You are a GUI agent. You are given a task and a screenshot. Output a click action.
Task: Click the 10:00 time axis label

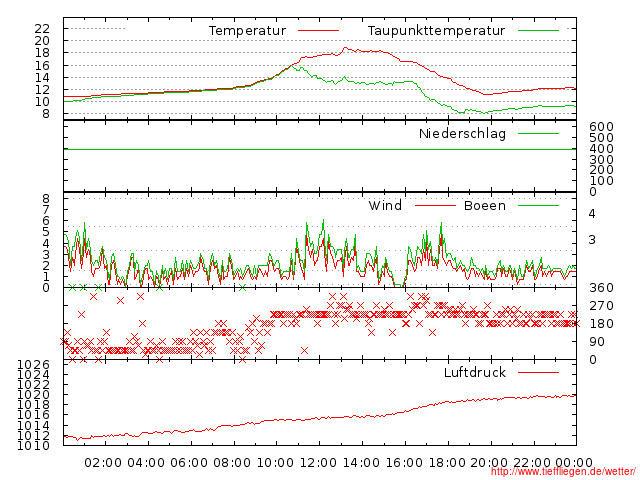tap(275, 463)
